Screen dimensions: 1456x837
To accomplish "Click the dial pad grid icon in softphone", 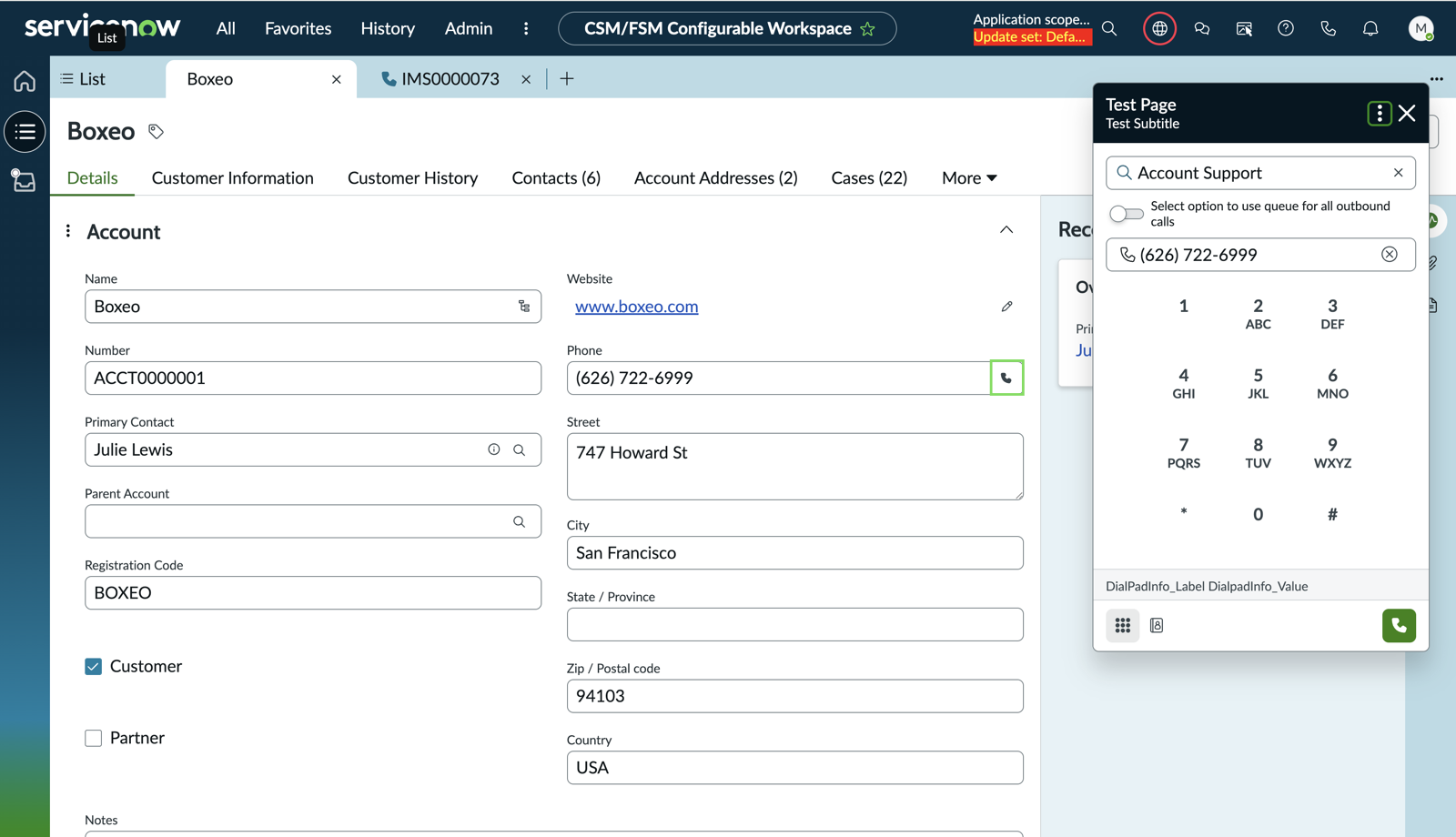I will pos(1123,626).
